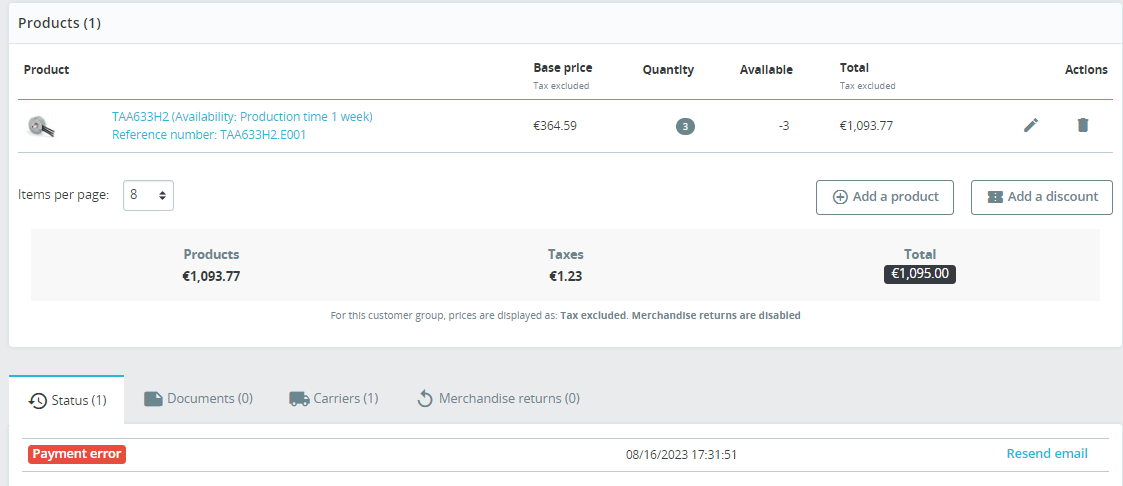Viewport: 1123px width, 486px height.
Task: Click the document icon on Documents tab
Action: pyautogui.click(x=153, y=399)
